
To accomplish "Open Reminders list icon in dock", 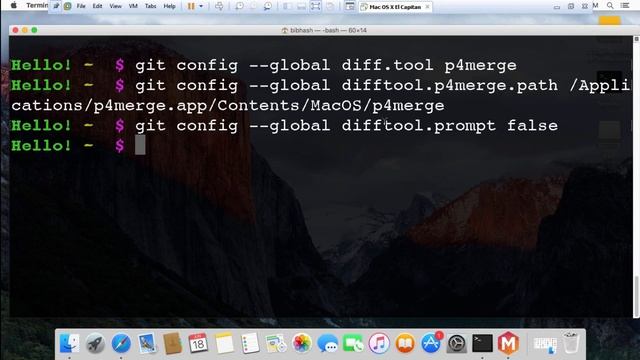I will click(250, 343).
